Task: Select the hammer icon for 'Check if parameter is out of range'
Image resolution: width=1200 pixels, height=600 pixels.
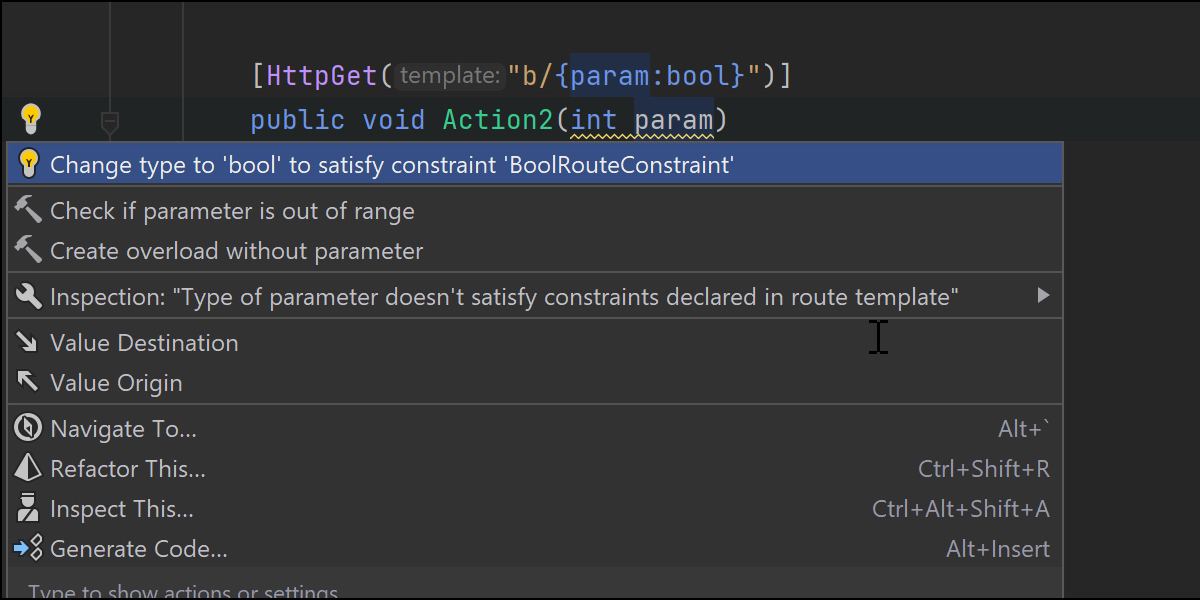Action: [28, 210]
